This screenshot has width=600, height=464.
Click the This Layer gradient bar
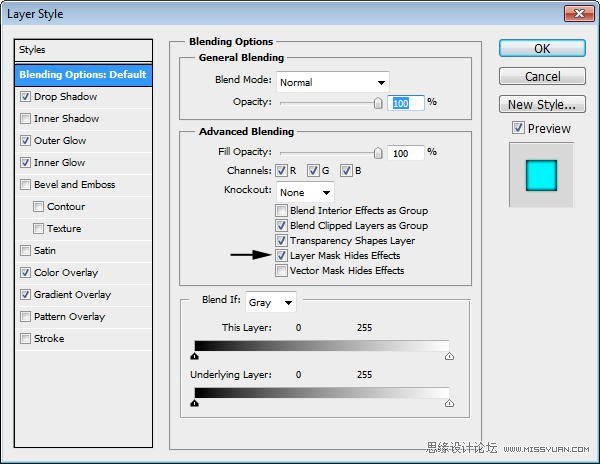322,346
